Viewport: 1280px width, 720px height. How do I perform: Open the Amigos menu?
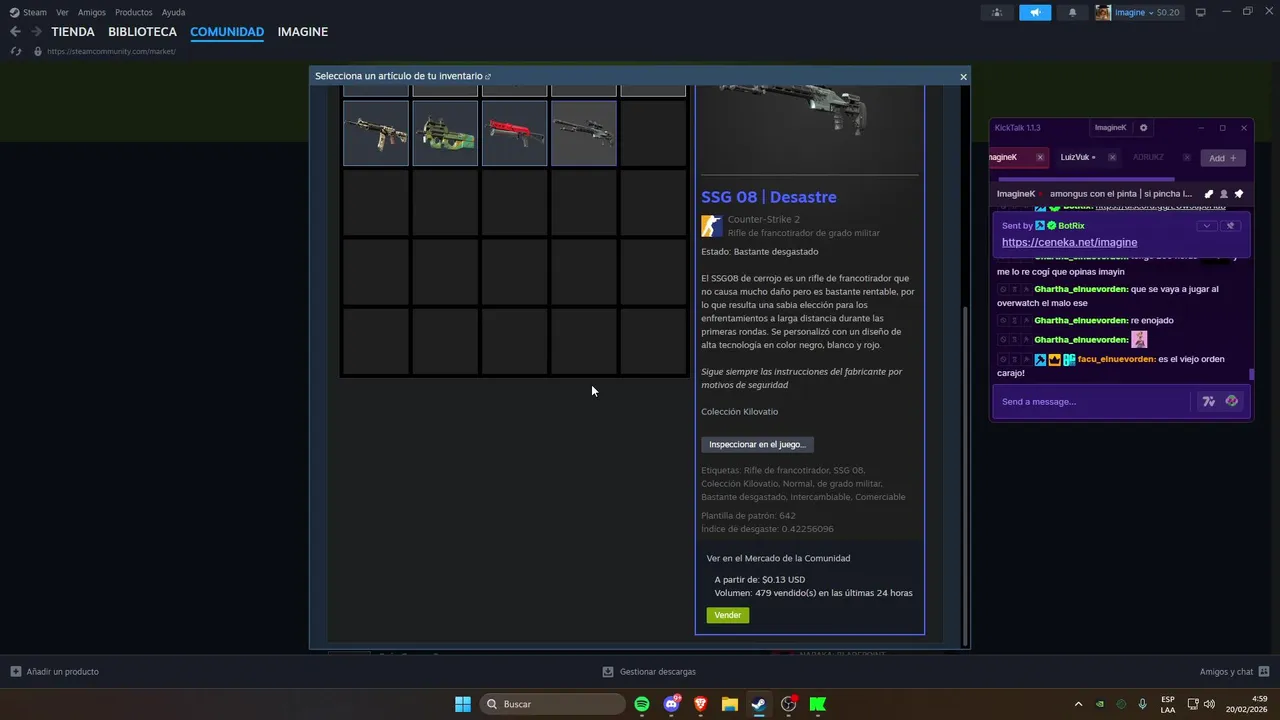92,12
